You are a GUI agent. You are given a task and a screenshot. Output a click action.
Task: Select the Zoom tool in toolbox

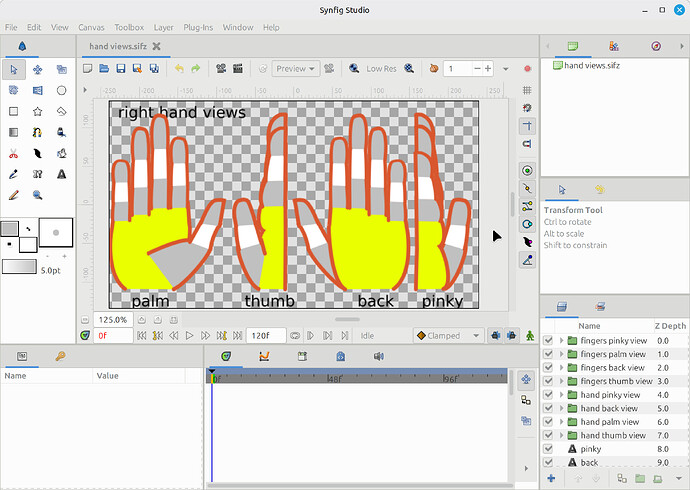(x=37, y=195)
